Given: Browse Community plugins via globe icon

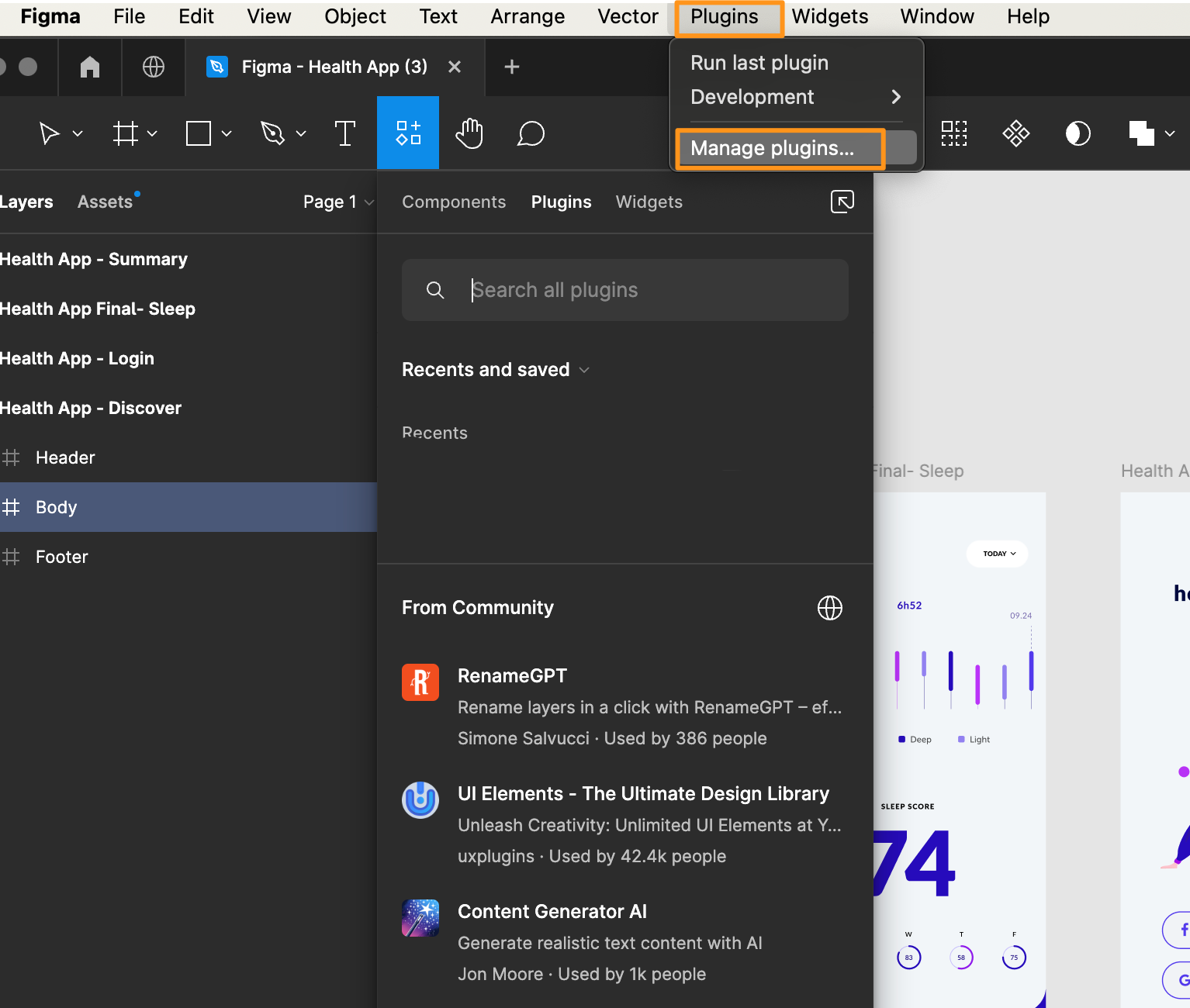Looking at the screenshot, I should point(830,608).
